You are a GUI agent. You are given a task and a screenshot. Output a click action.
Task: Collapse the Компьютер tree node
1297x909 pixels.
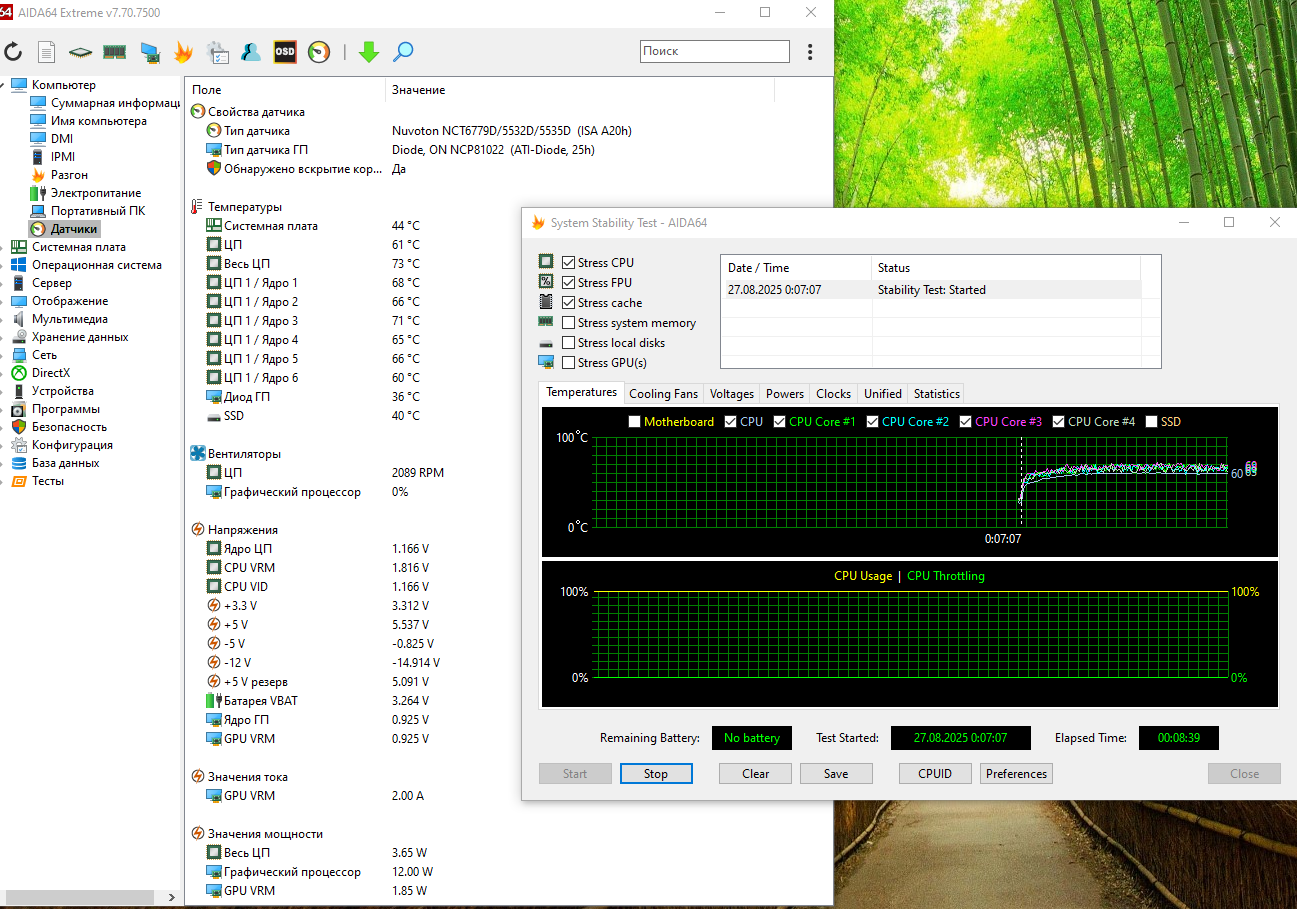tap(4, 85)
